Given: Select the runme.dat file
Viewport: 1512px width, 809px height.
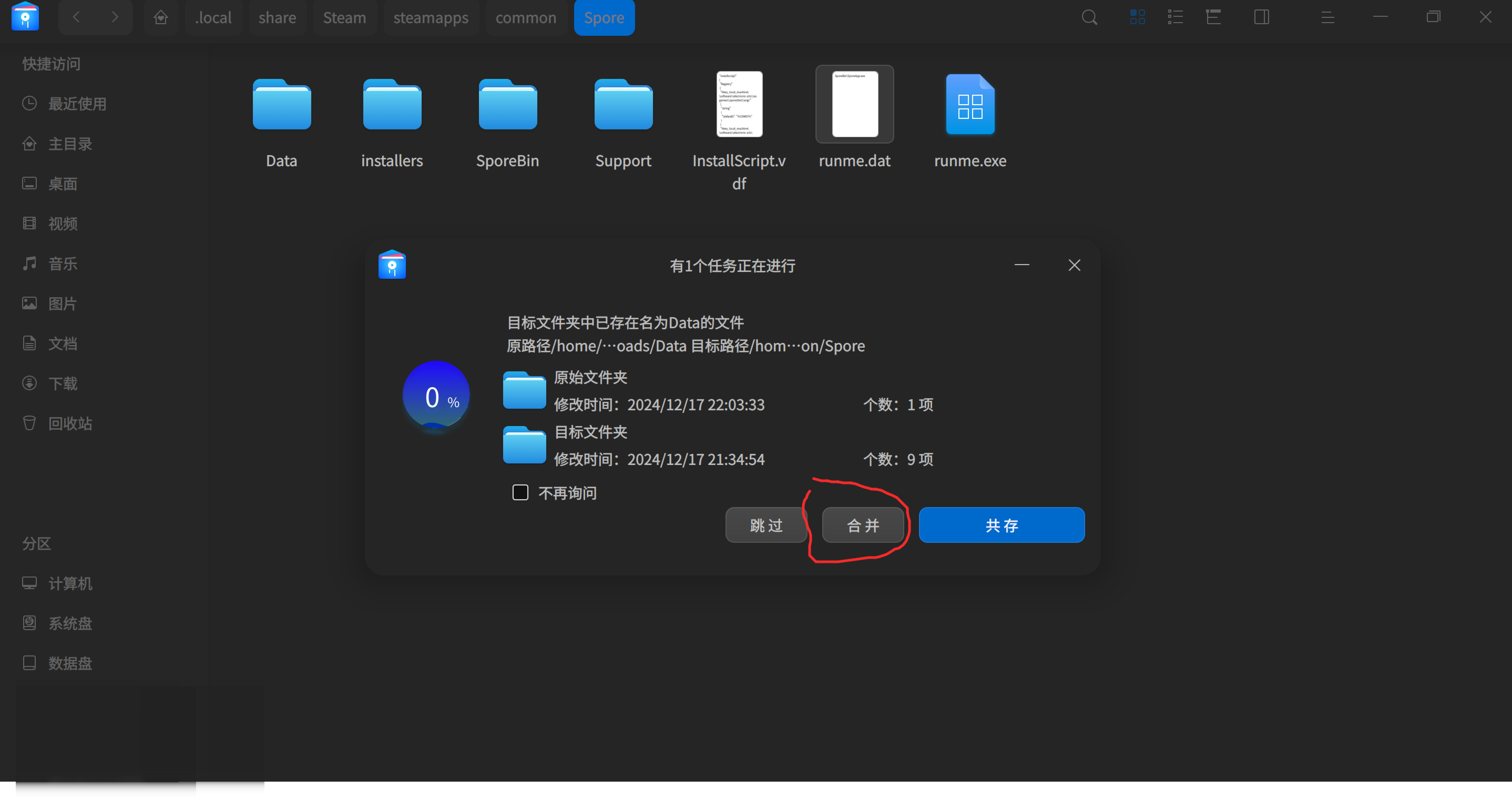Looking at the screenshot, I should point(855,104).
